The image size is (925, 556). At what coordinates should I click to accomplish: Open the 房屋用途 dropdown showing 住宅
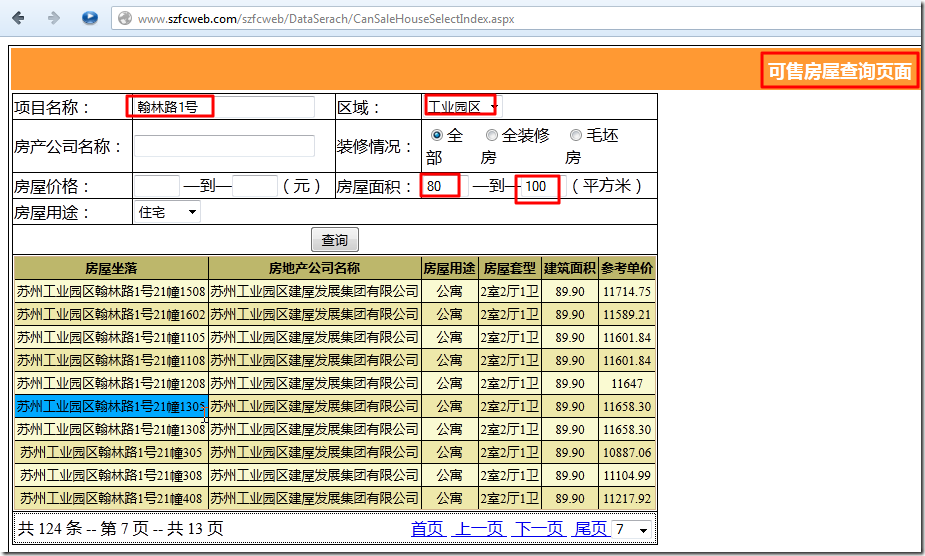[x=167, y=212]
